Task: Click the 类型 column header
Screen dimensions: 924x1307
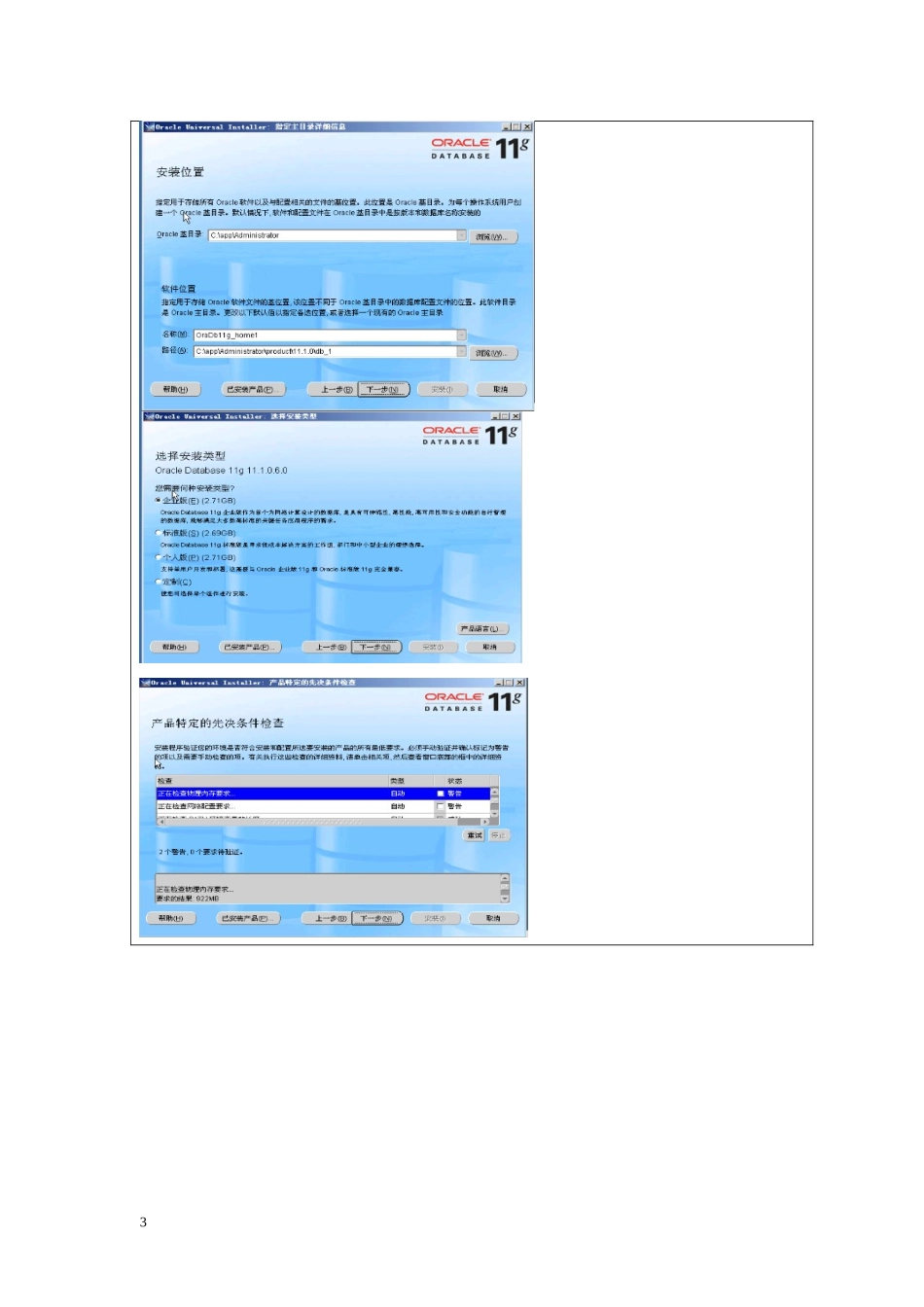Action: [x=410, y=781]
